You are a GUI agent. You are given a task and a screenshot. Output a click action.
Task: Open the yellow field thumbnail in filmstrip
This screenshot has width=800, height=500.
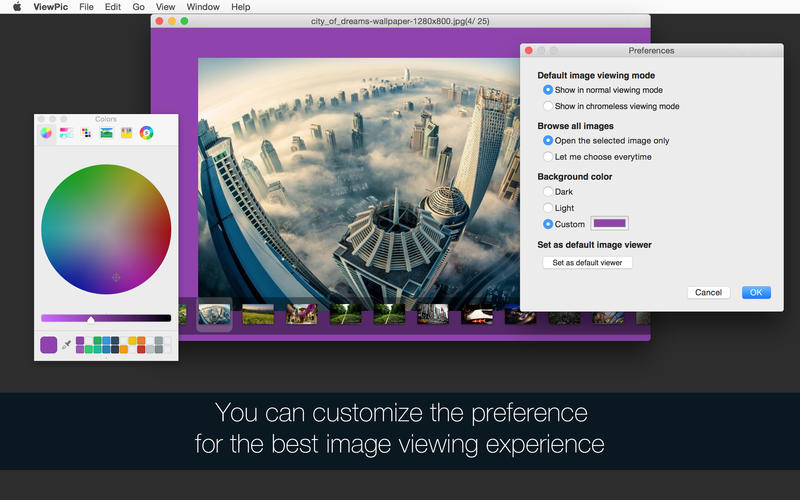[x=258, y=314]
